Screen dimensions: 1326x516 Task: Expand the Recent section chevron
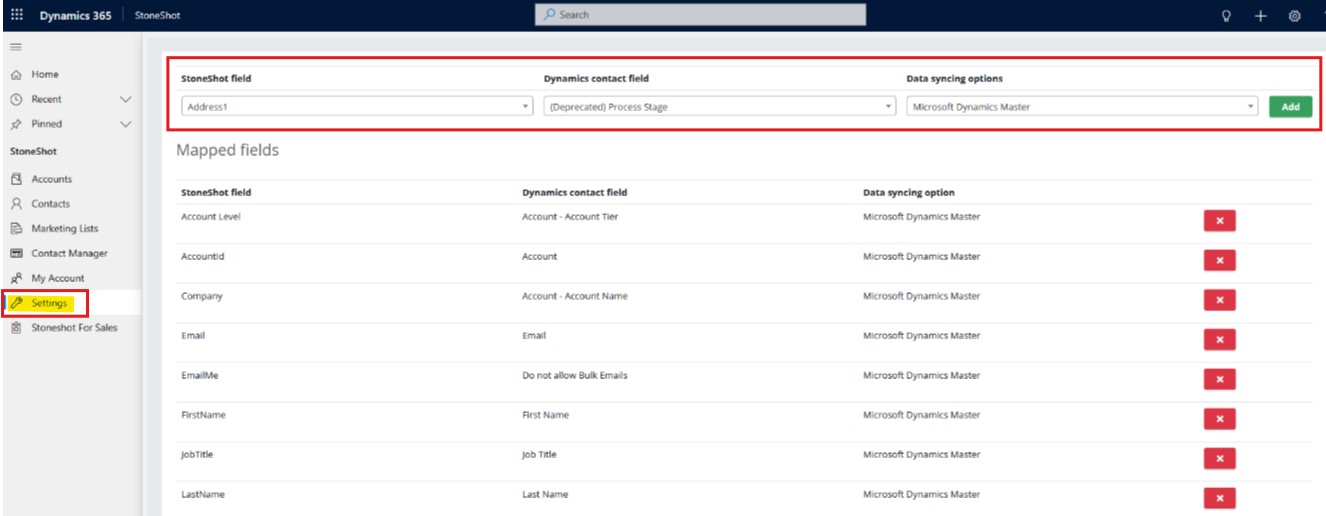pos(125,99)
